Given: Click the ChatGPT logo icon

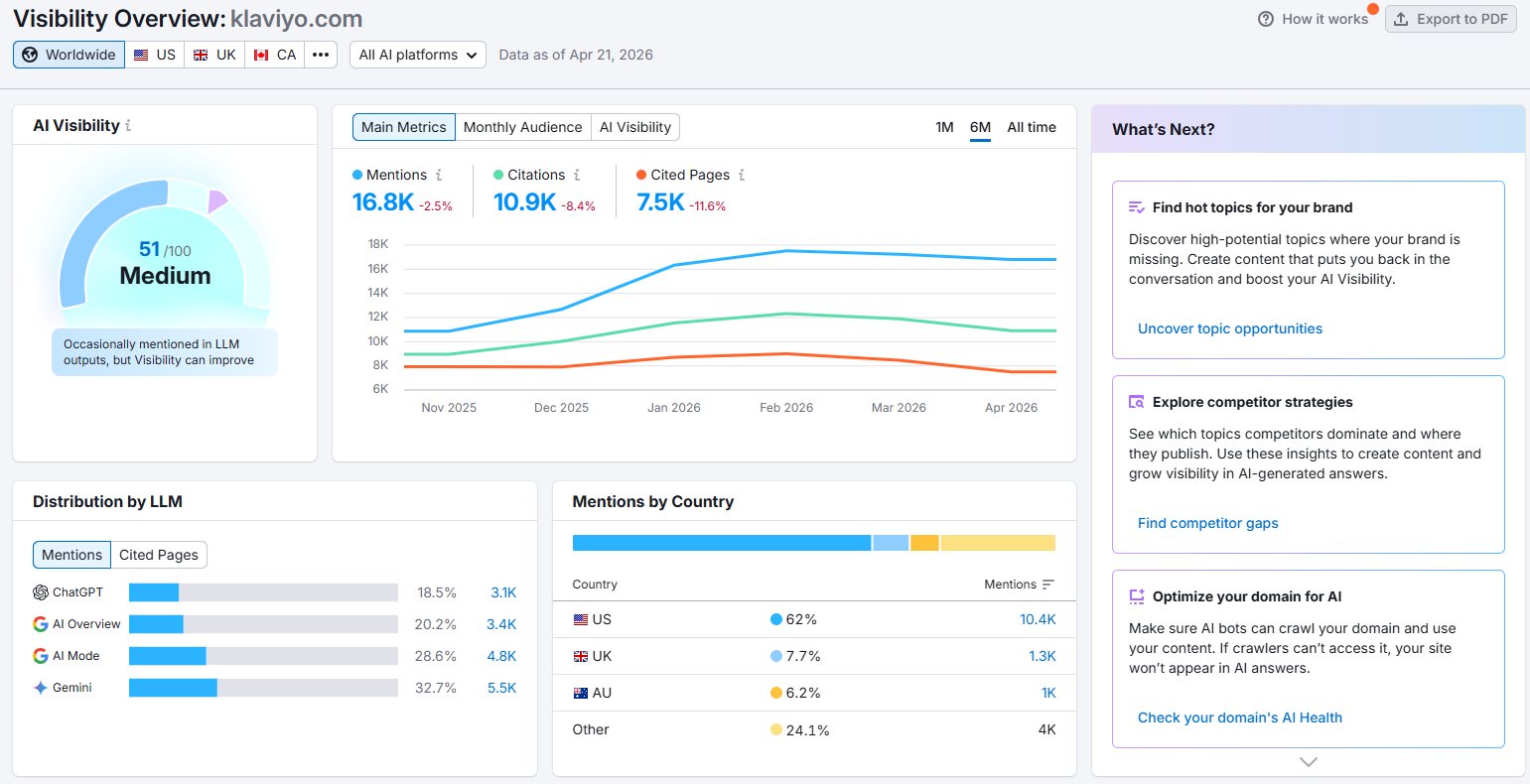Looking at the screenshot, I should 41,592.
